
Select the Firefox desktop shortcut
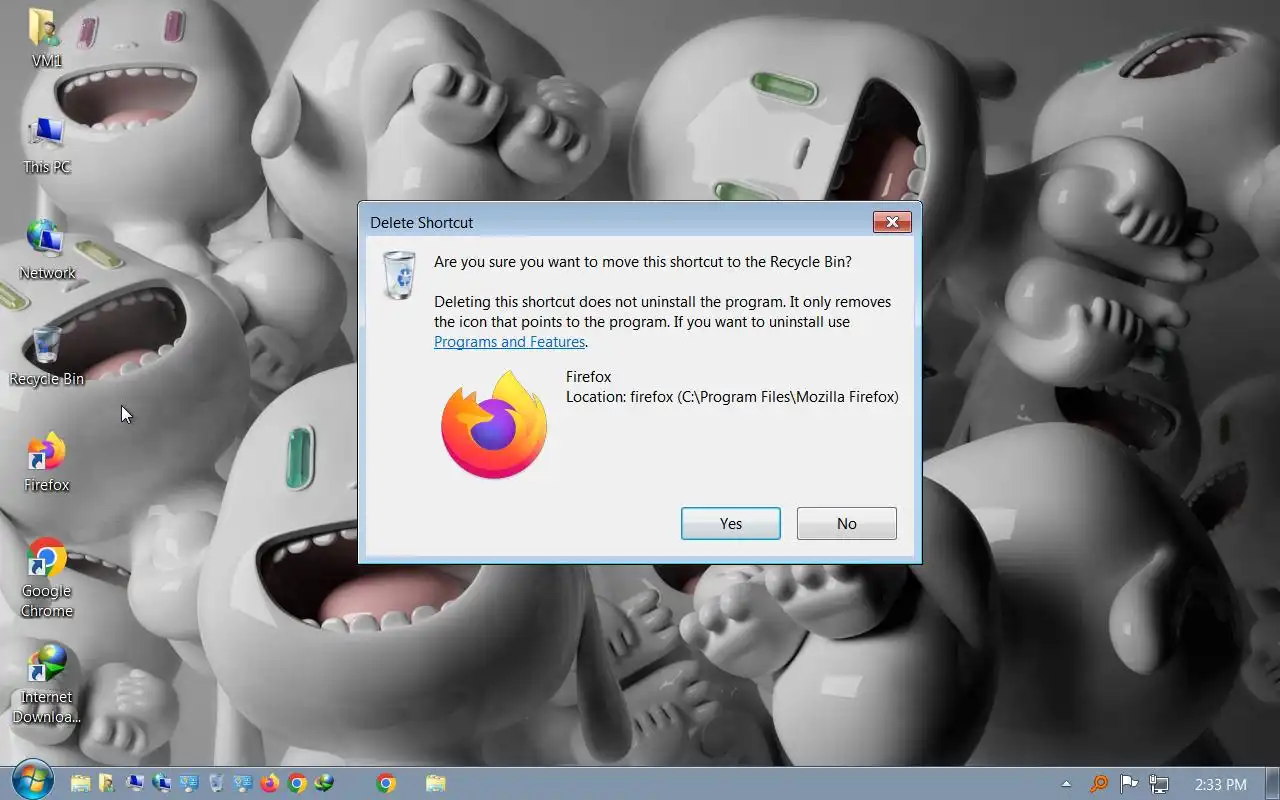[x=46, y=463]
